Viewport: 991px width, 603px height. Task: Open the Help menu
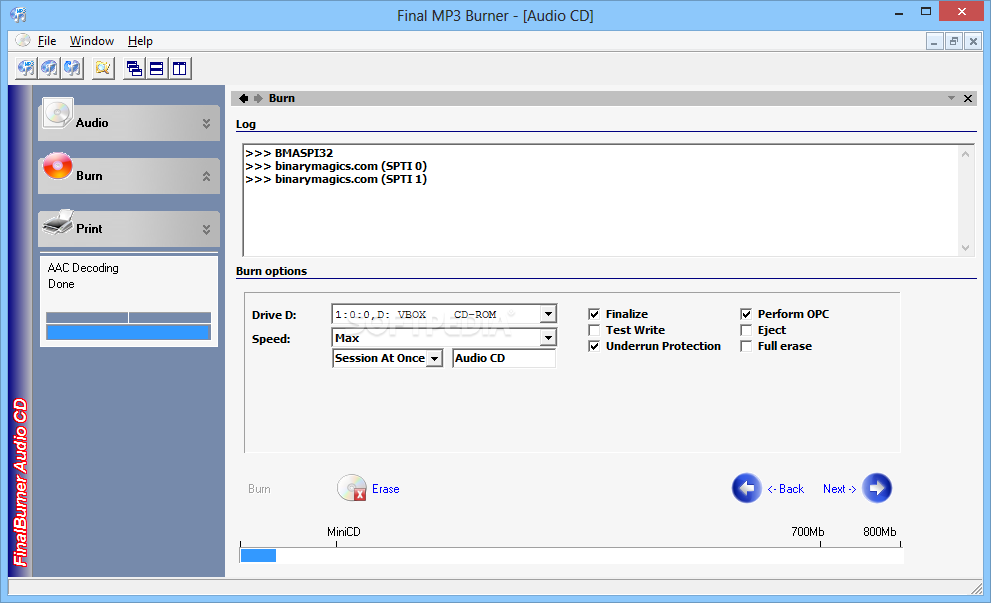tap(140, 41)
